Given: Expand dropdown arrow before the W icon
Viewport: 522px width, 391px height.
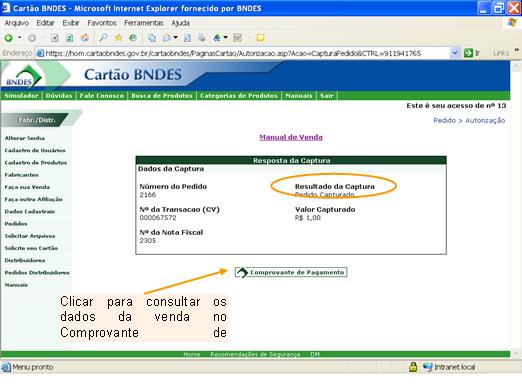Looking at the screenshot, I should [225, 38].
